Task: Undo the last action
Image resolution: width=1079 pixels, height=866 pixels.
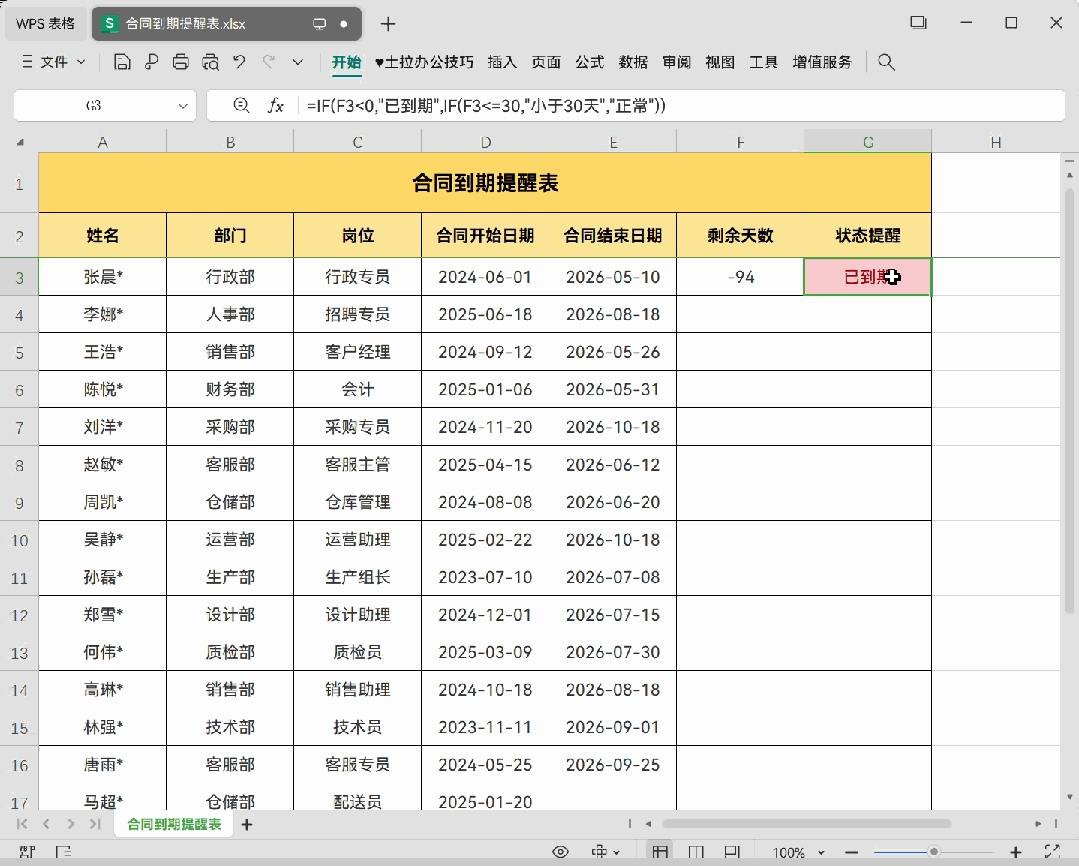Action: coord(239,62)
